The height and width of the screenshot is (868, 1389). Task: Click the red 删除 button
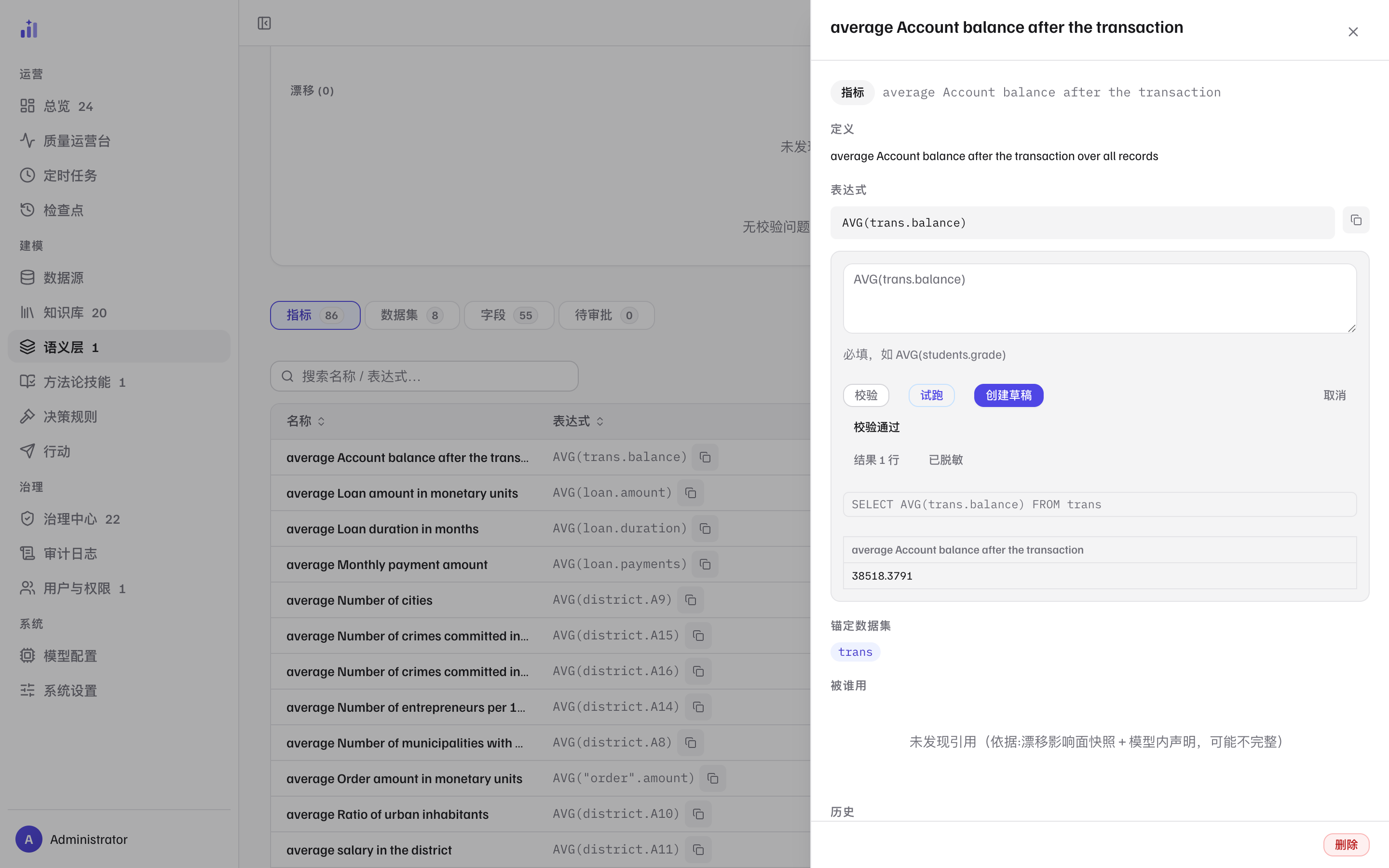[1346, 844]
